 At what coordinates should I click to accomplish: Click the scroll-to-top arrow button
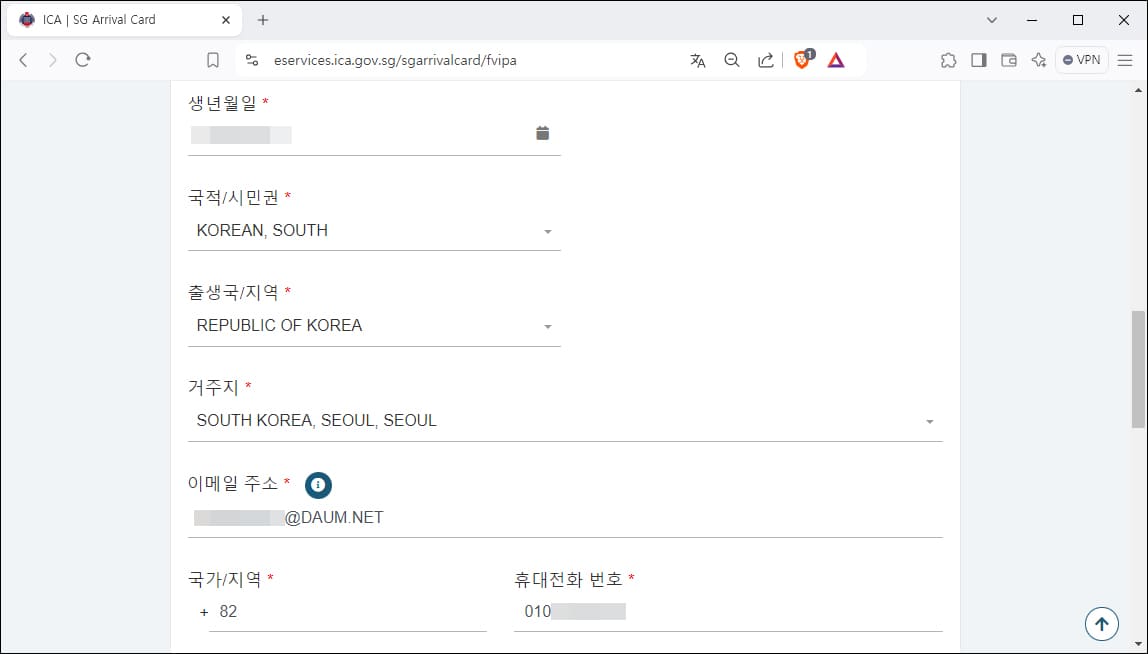[1101, 623]
